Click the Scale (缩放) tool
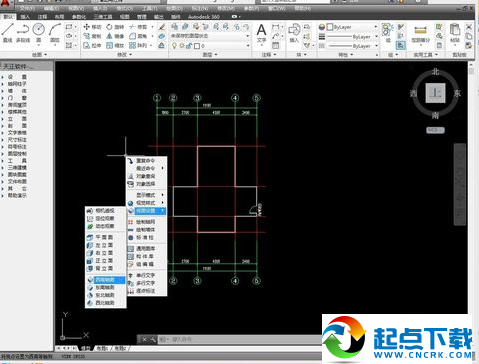Screen dimensions: 479x364 [x=115, y=45]
